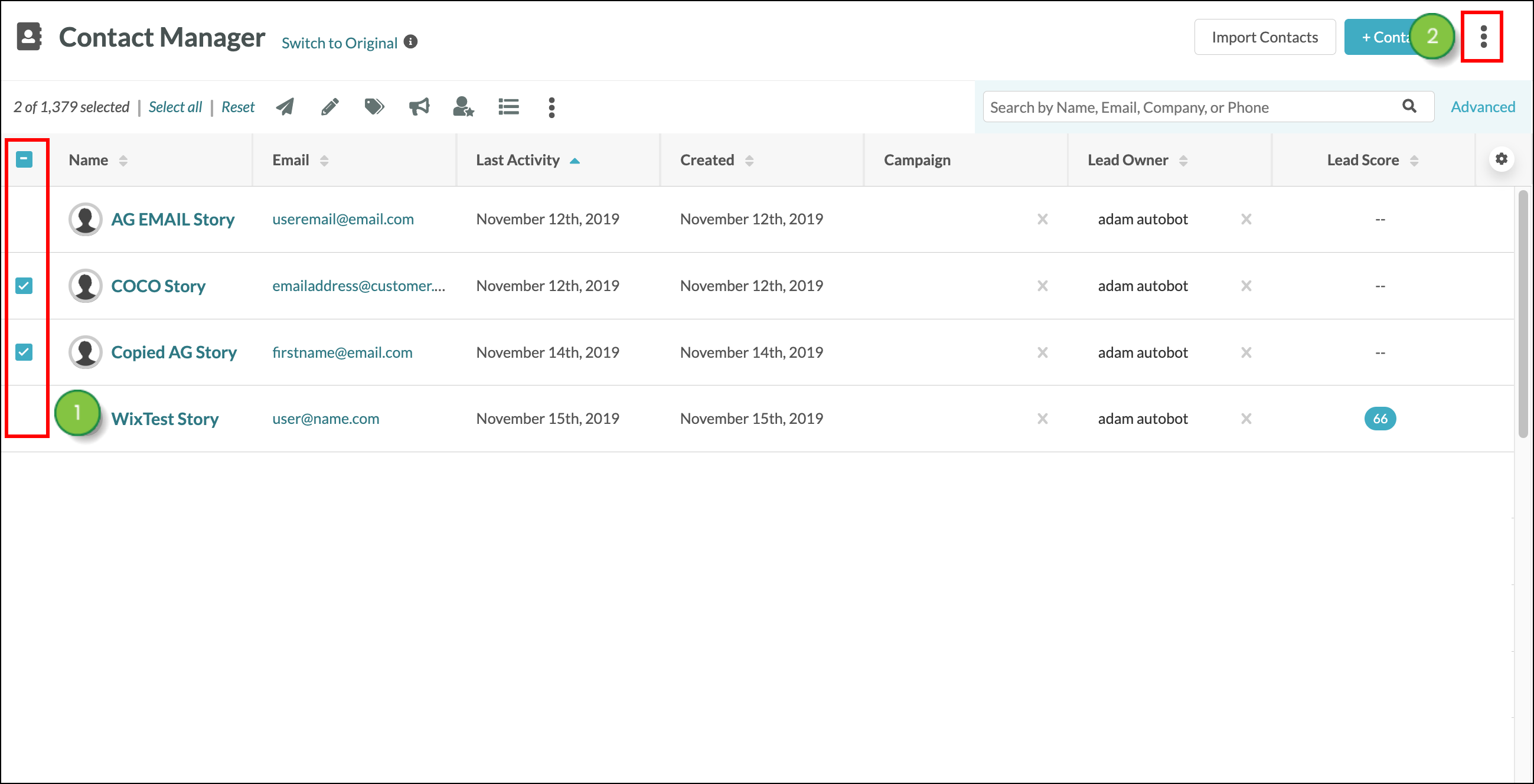Image resolution: width=1534 pixels, height=784 pixels.
Task: Open the WixTest Story contact
Action: 164,419
